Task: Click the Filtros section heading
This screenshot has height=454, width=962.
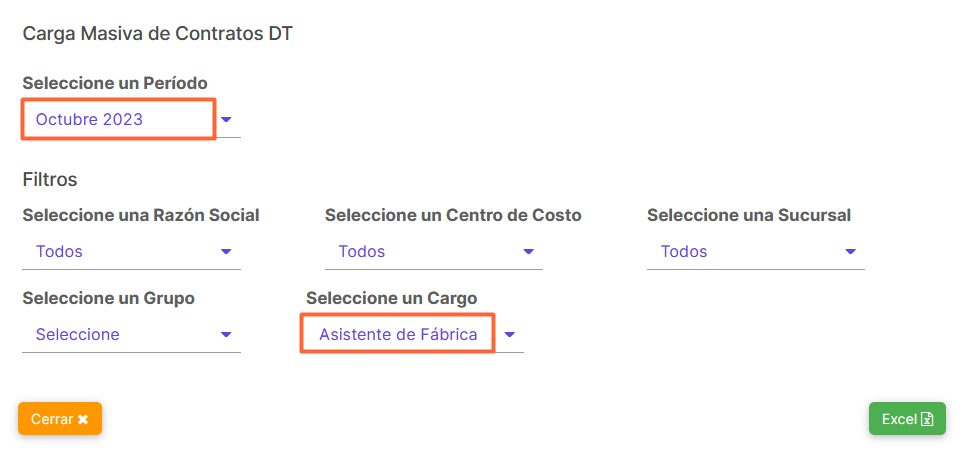Action: pos(50,180)
